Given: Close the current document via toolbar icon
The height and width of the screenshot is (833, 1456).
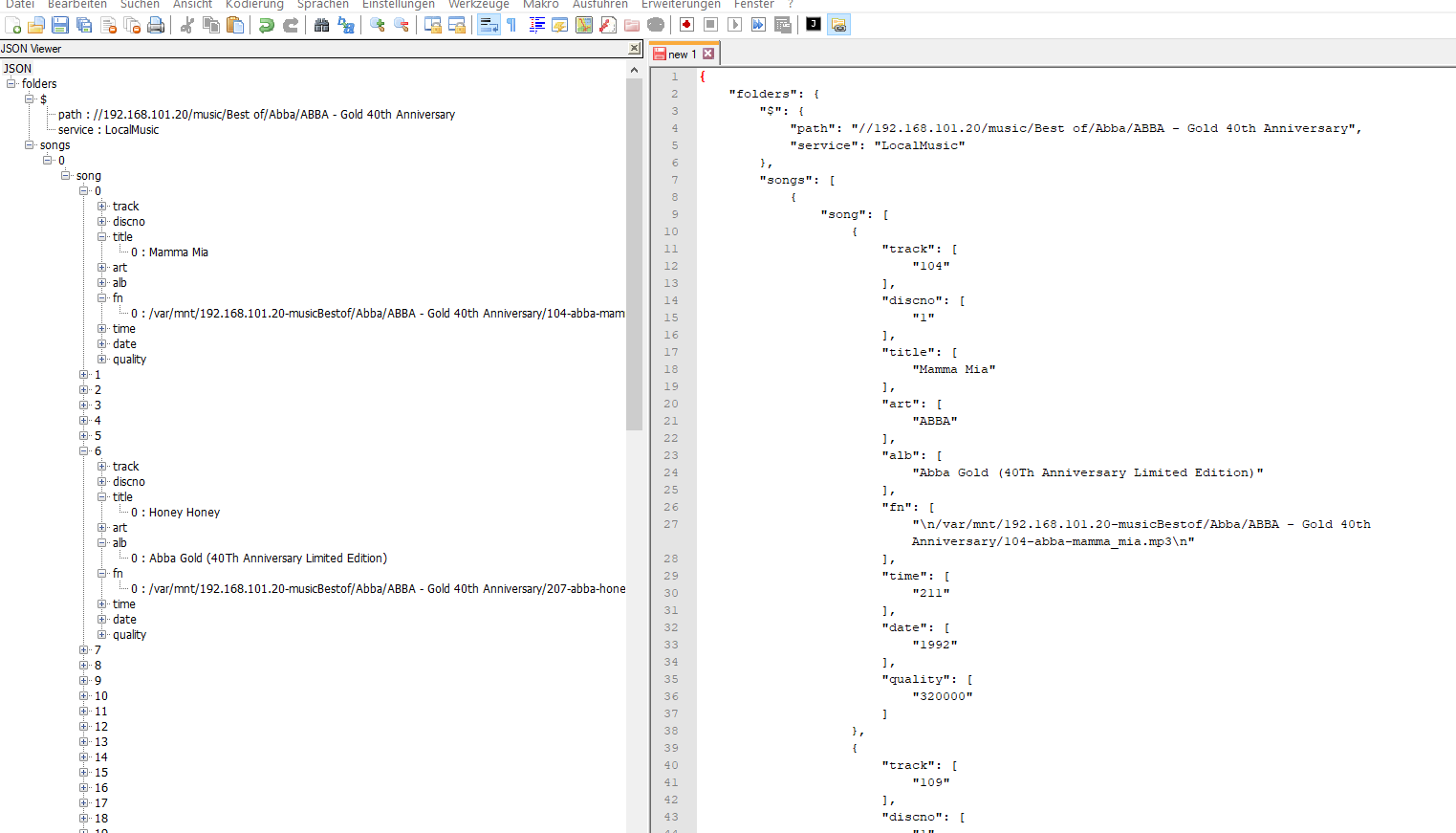Looking at the screenshot, I should 108,25.
